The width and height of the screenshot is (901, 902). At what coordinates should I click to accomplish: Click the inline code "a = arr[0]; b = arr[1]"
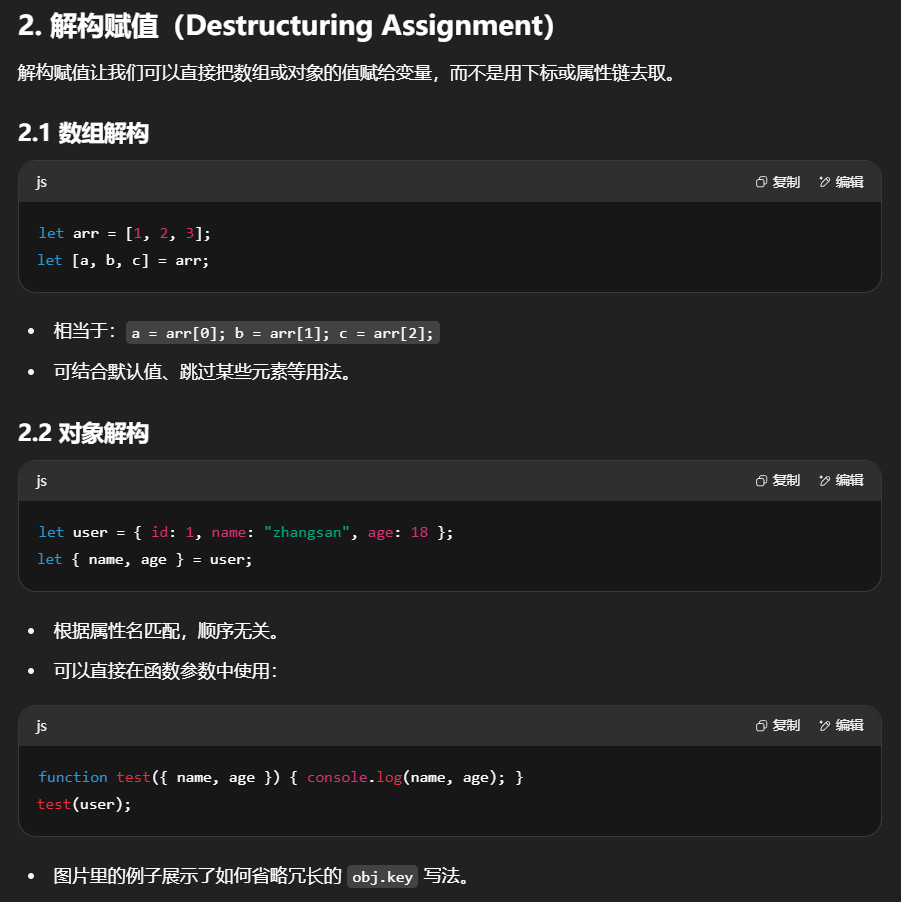pos(284,333)
